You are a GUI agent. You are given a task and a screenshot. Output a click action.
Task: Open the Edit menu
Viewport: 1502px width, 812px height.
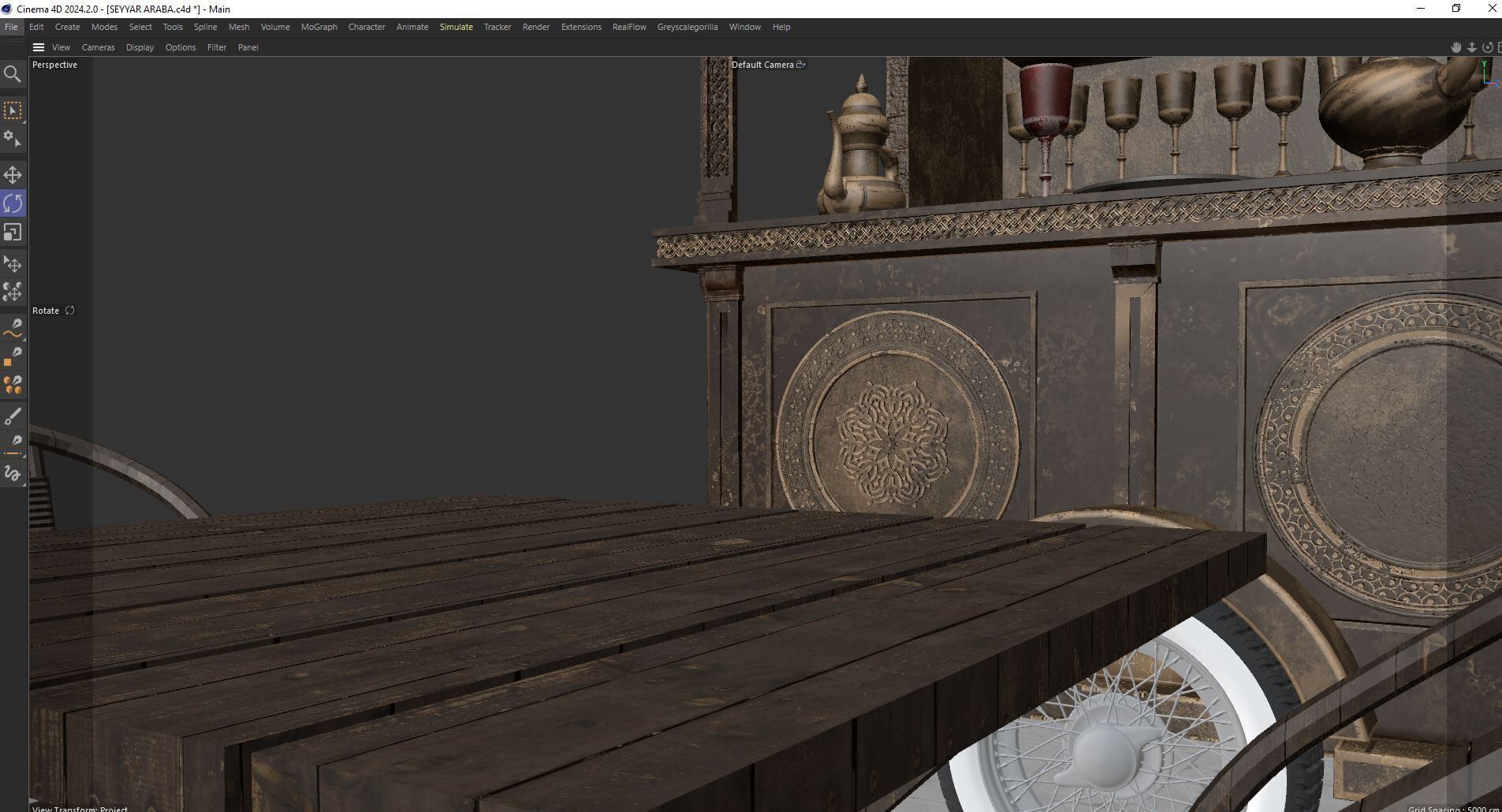tap(36, 27)
